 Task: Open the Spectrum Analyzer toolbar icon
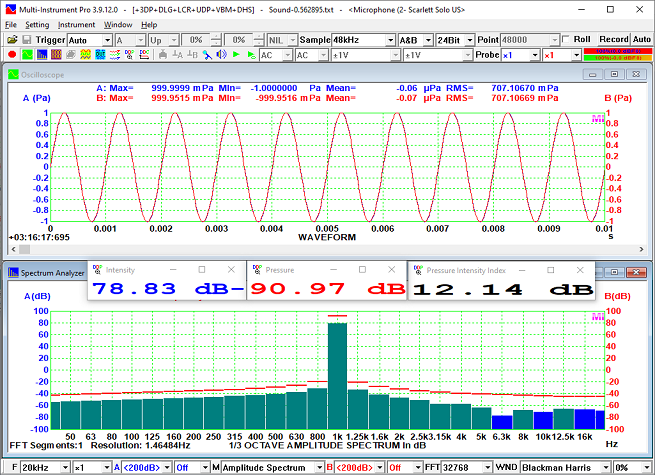[x=41, y=55]
